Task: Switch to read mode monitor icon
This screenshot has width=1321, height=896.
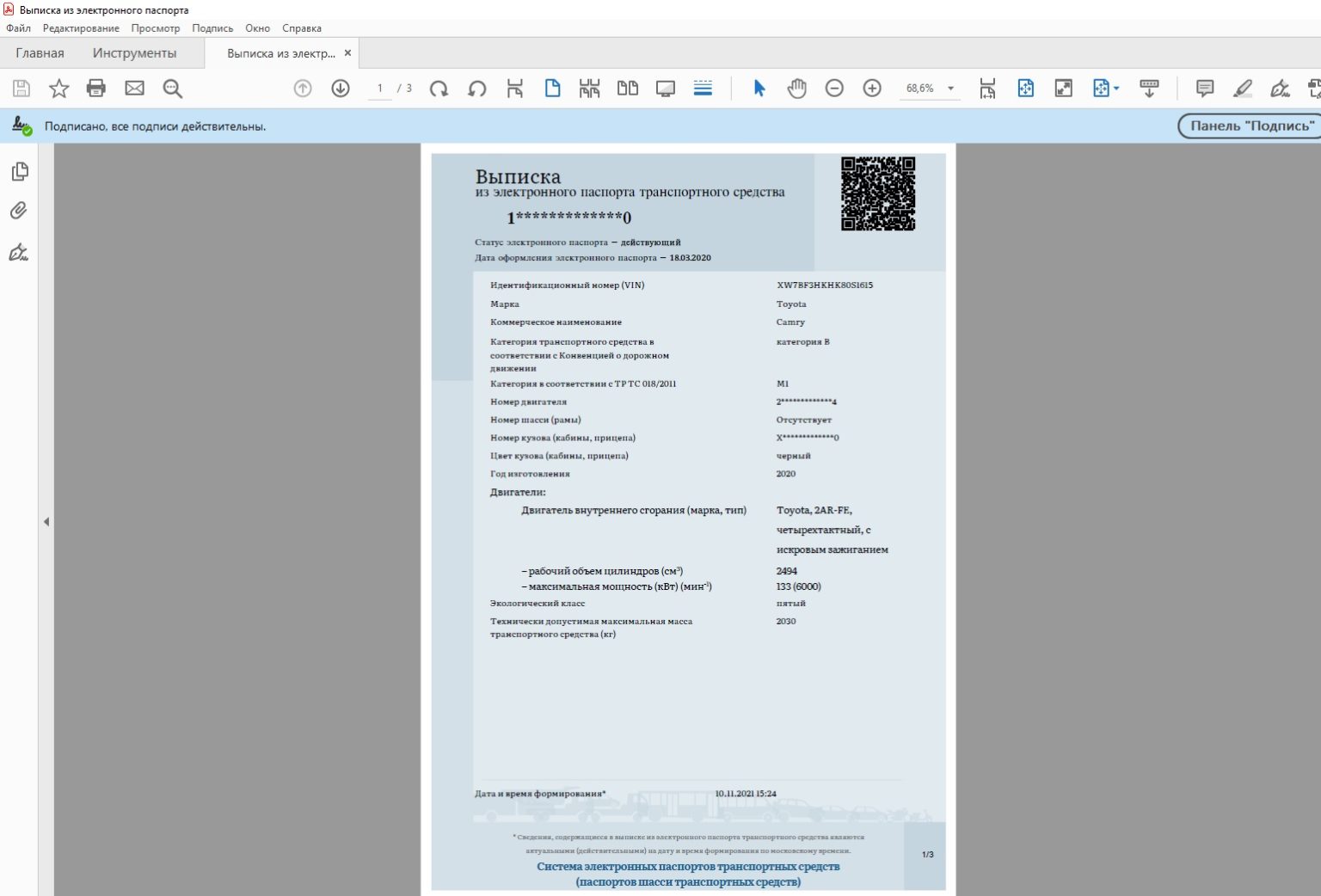Action: pos(666,88)
